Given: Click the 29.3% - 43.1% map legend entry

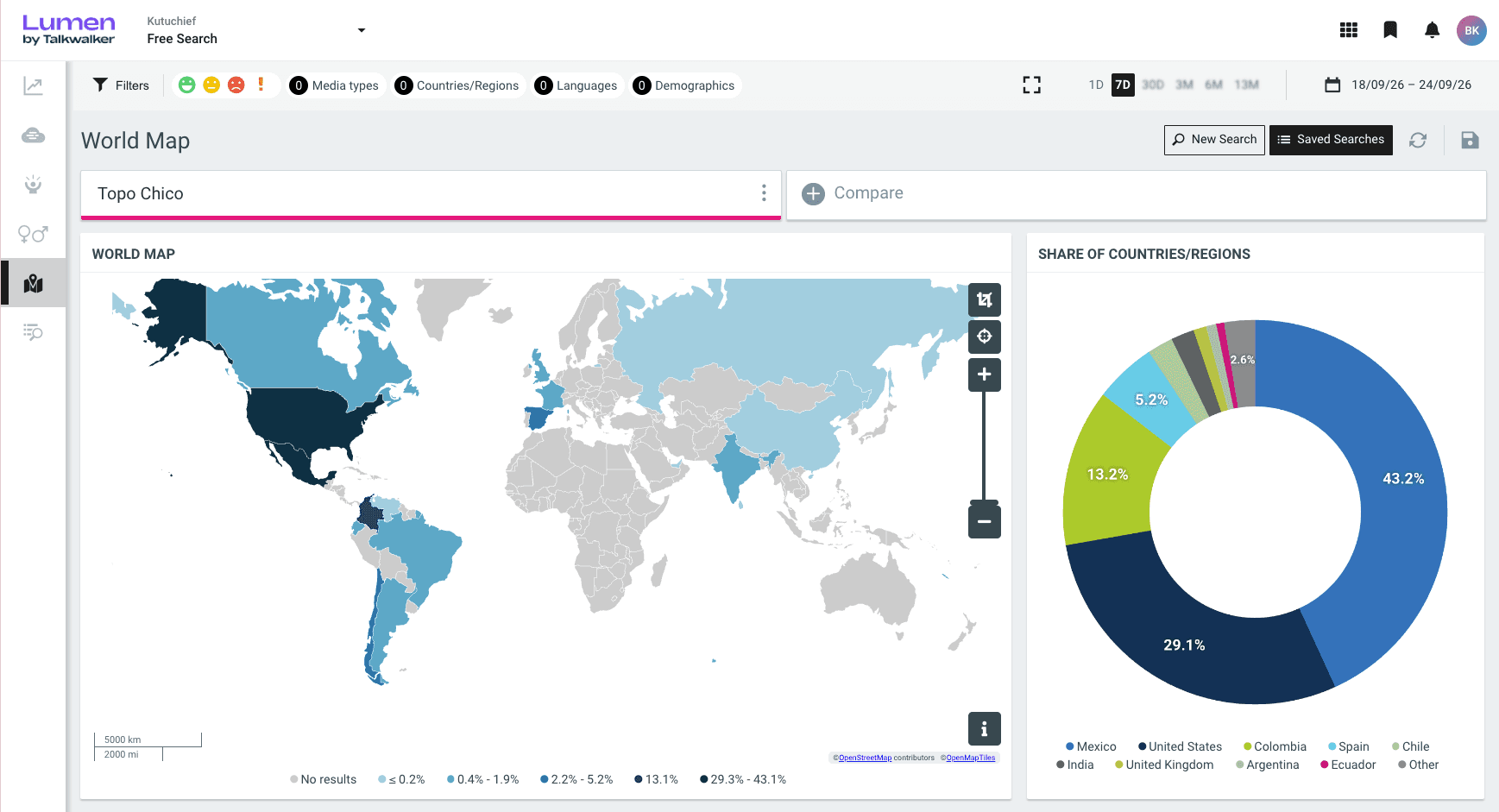Looking at the screenshot, I should click(x=743, y=779).
